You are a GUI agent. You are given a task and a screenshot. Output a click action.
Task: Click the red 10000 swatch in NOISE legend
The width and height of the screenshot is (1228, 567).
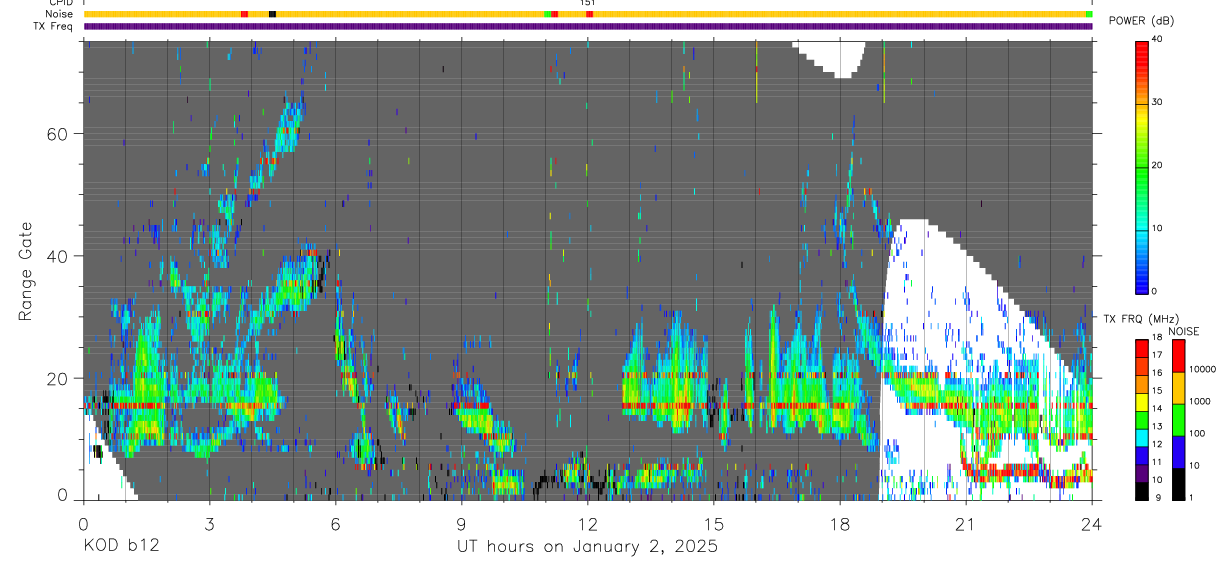1178,356
